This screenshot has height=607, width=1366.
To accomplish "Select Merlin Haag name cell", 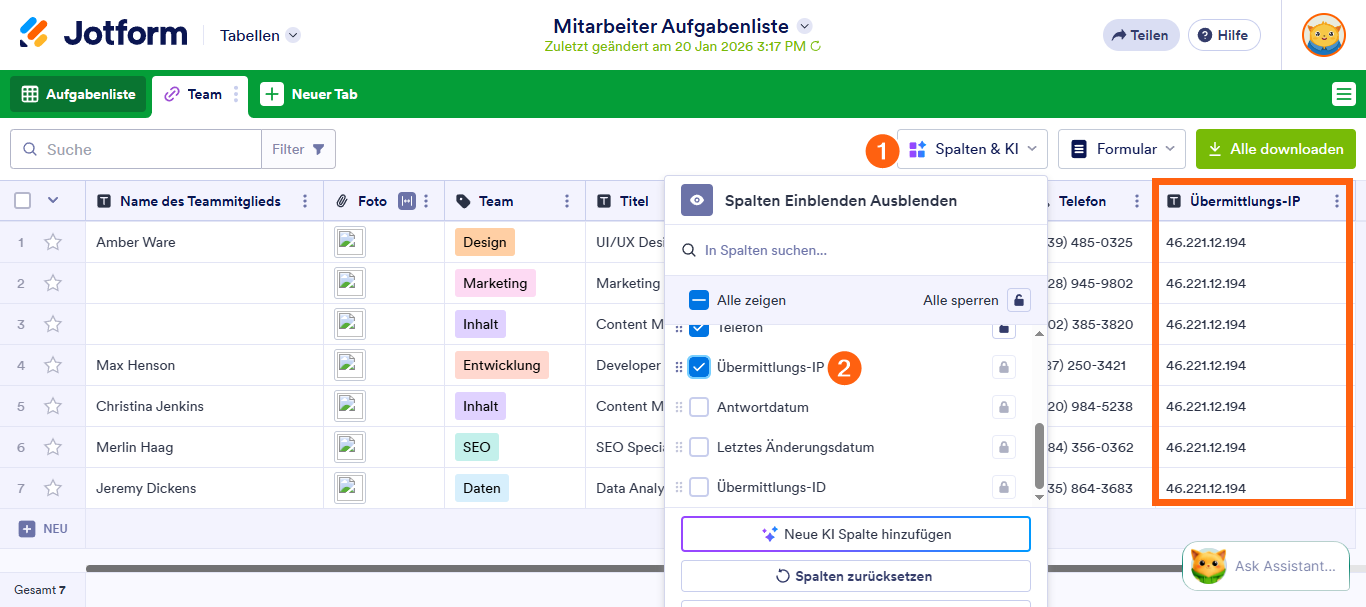I will pos(205,447).
